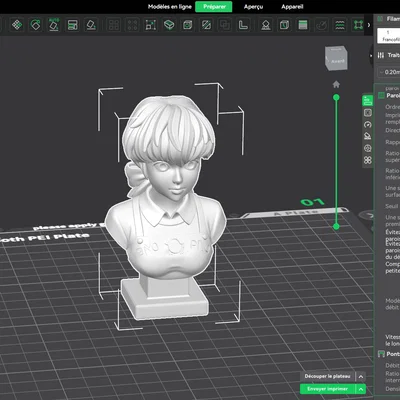
Task: Click the bottom handle of the green slider
Action: 336,227
